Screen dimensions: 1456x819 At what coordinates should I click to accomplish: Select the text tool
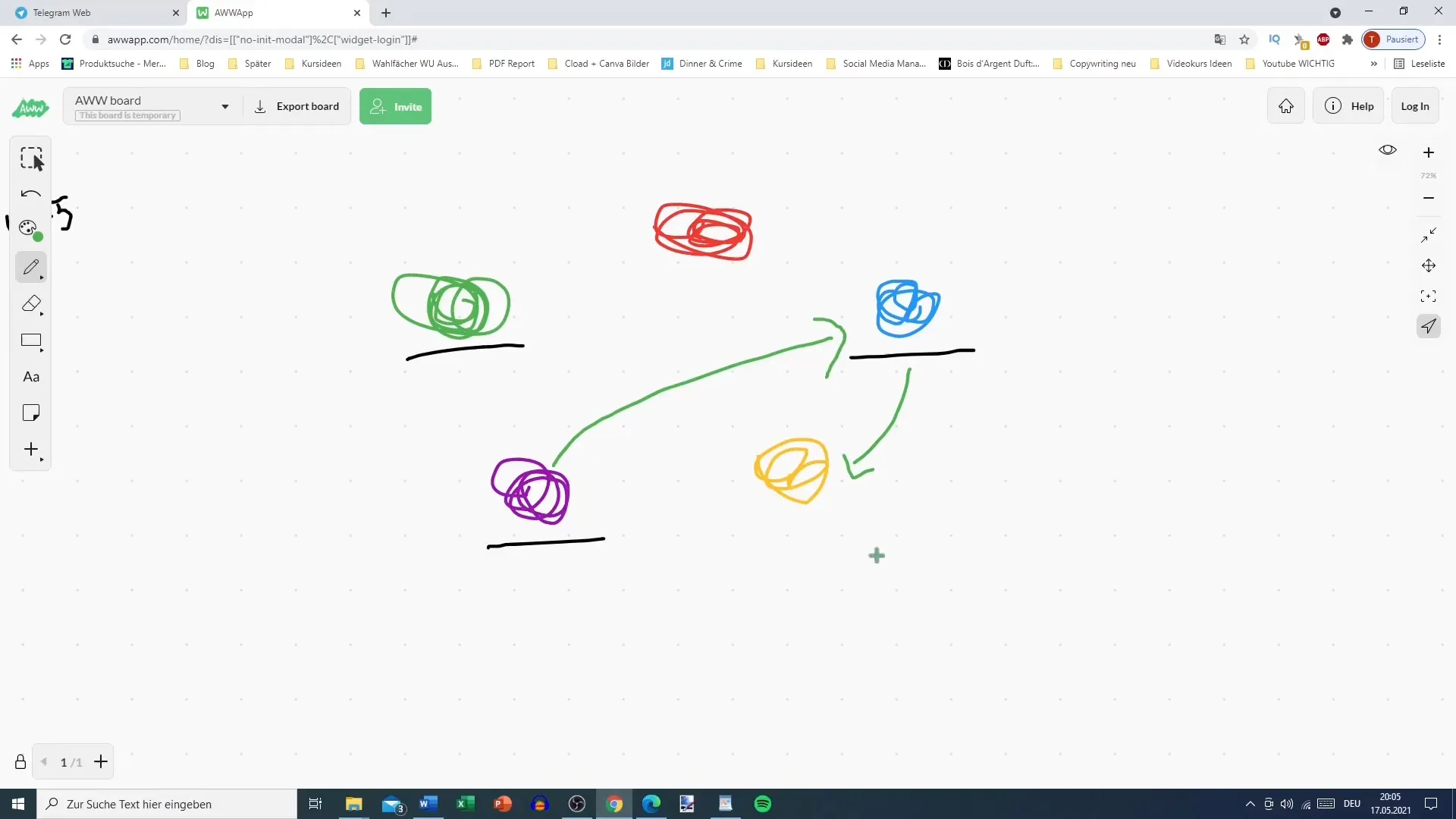(31, 377)
